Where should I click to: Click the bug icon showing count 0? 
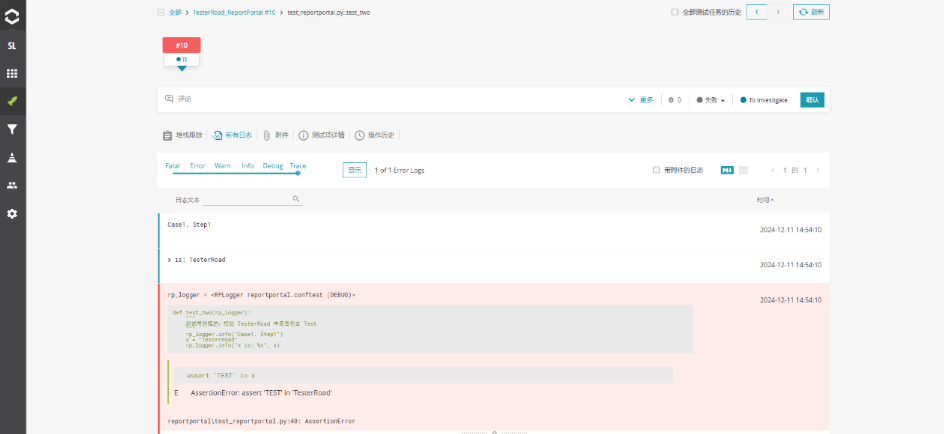[671, 100]
